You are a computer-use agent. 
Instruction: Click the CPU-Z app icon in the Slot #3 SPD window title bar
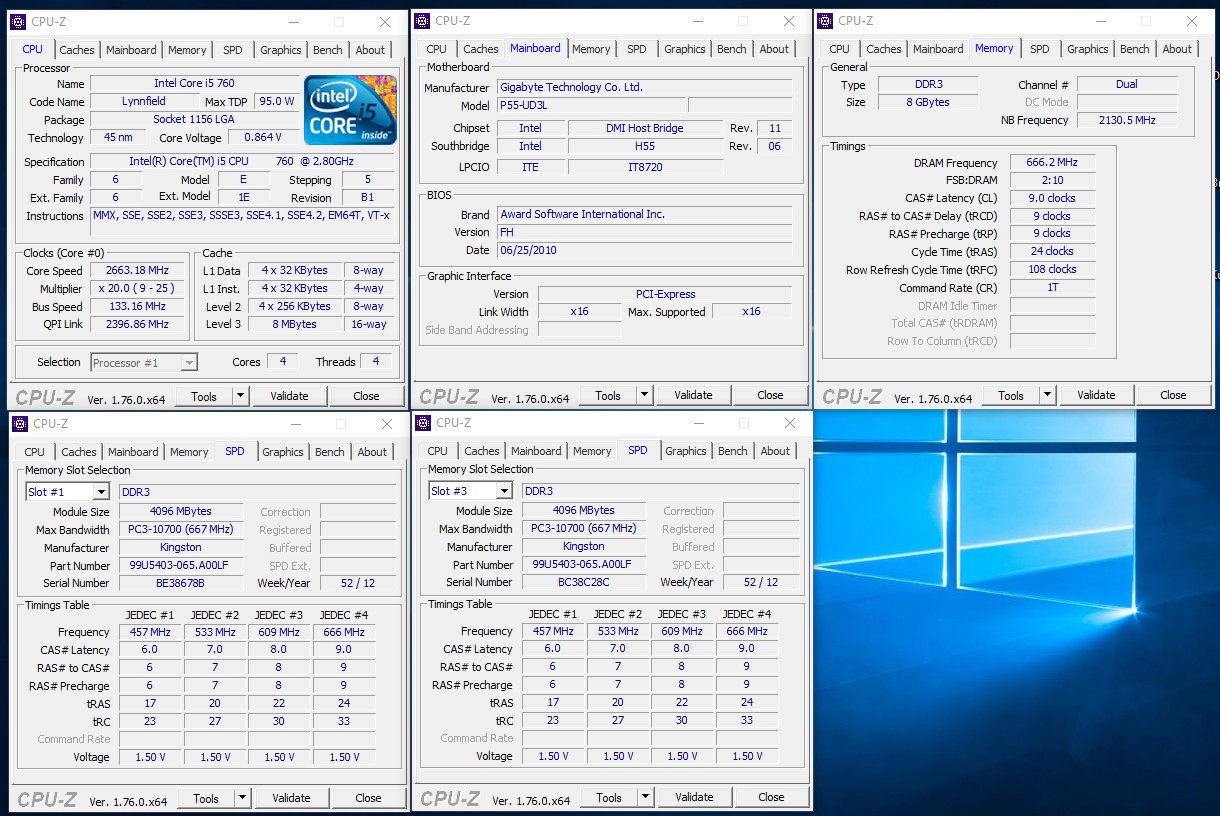click(423, 423)
